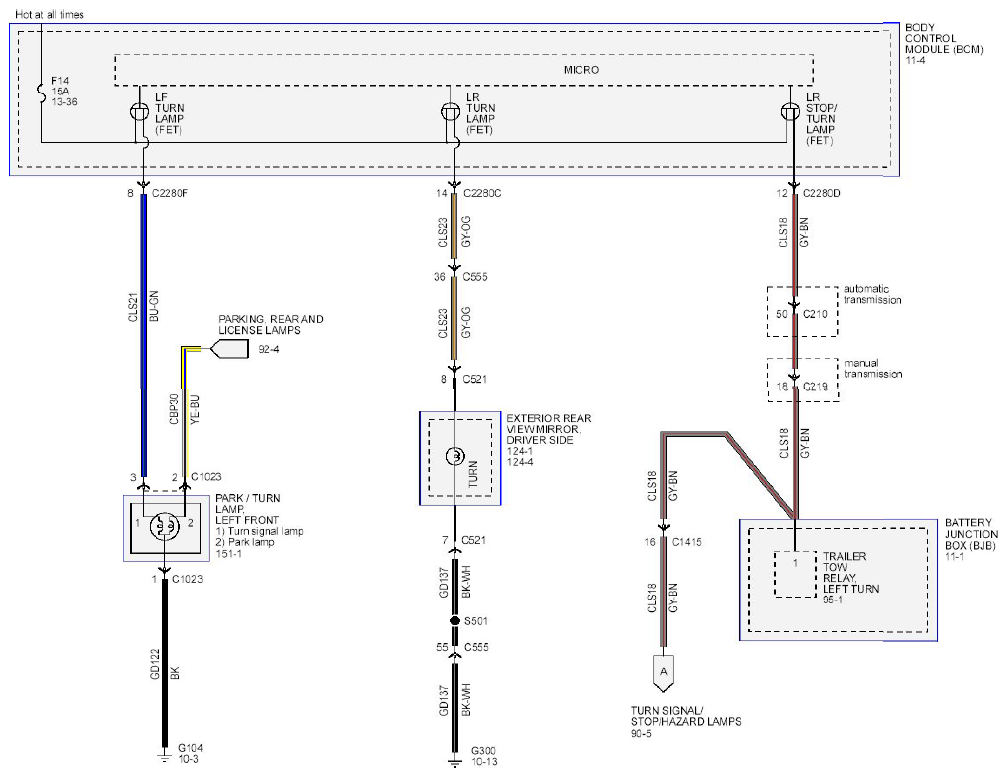Screen dimensions: 1007x777
Task: Open Body Control Module (BCM) 11-4 reference
Action: 943,44
